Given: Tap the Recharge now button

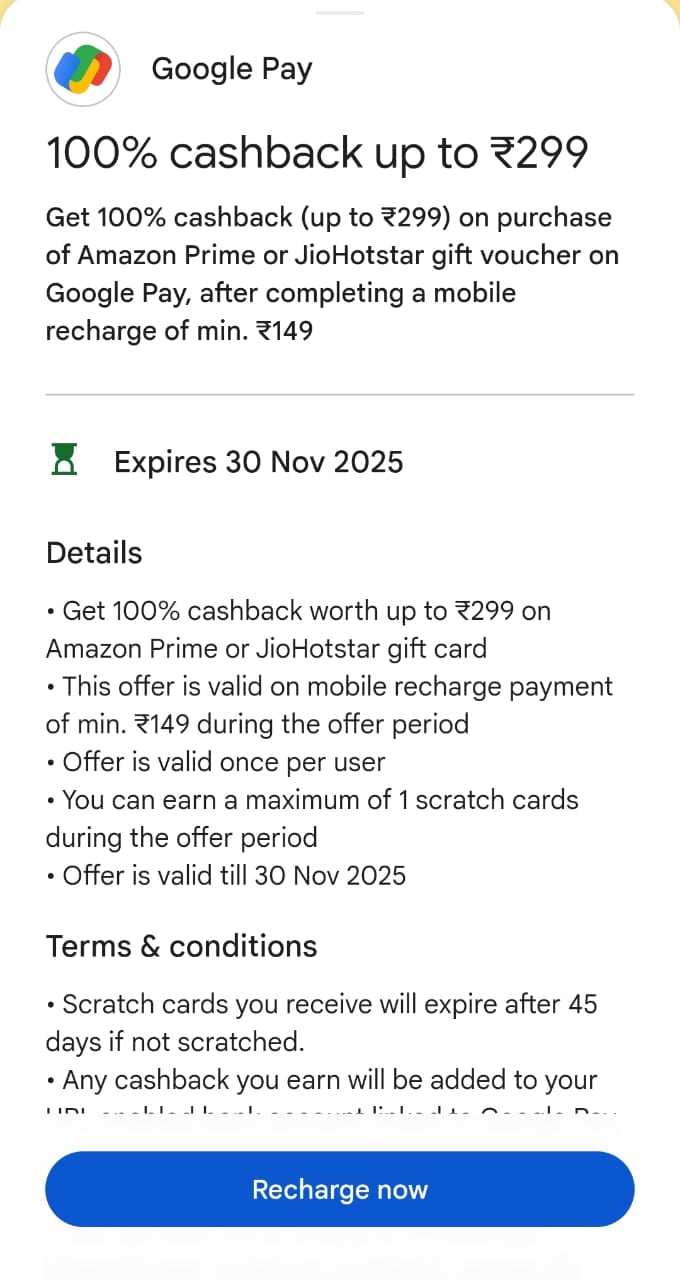Looking at the screenshot, I should [340, 1189].
